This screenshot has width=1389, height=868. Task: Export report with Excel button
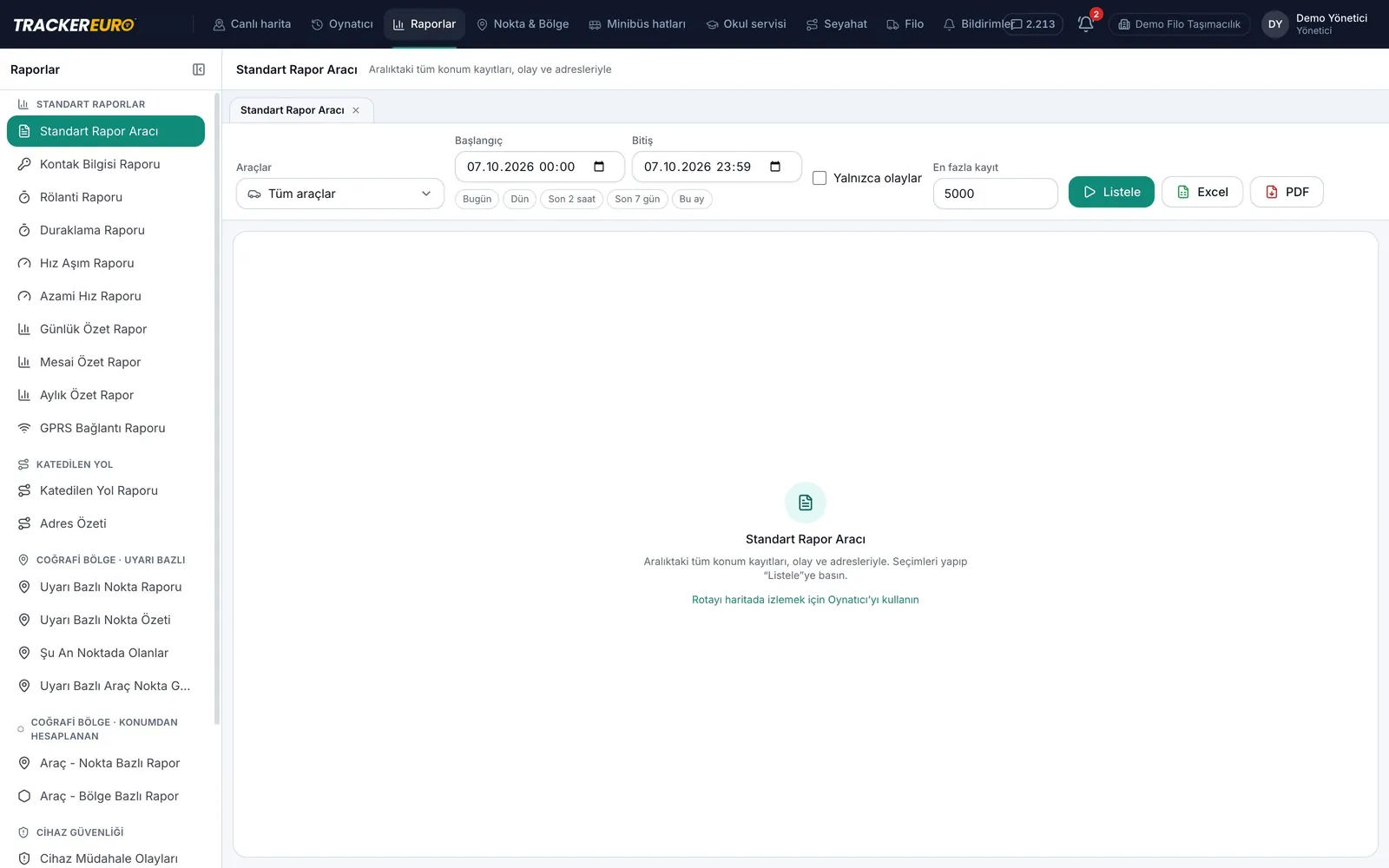coord(1202,192)
